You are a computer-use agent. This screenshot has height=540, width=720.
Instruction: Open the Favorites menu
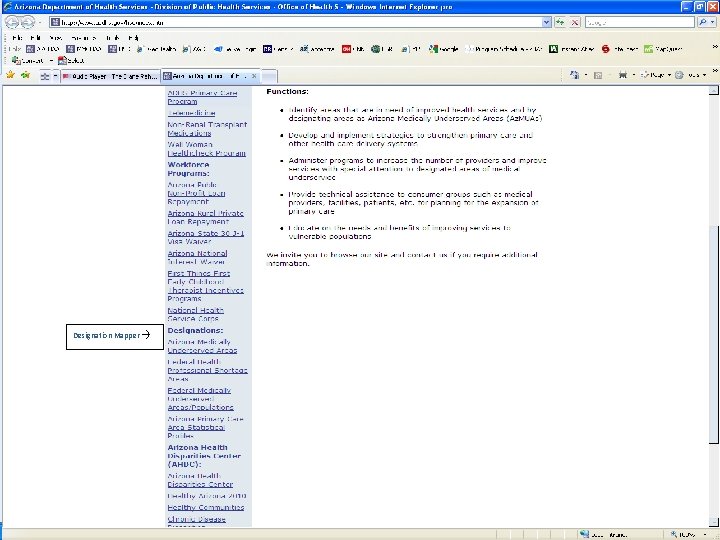click(84, 38)
